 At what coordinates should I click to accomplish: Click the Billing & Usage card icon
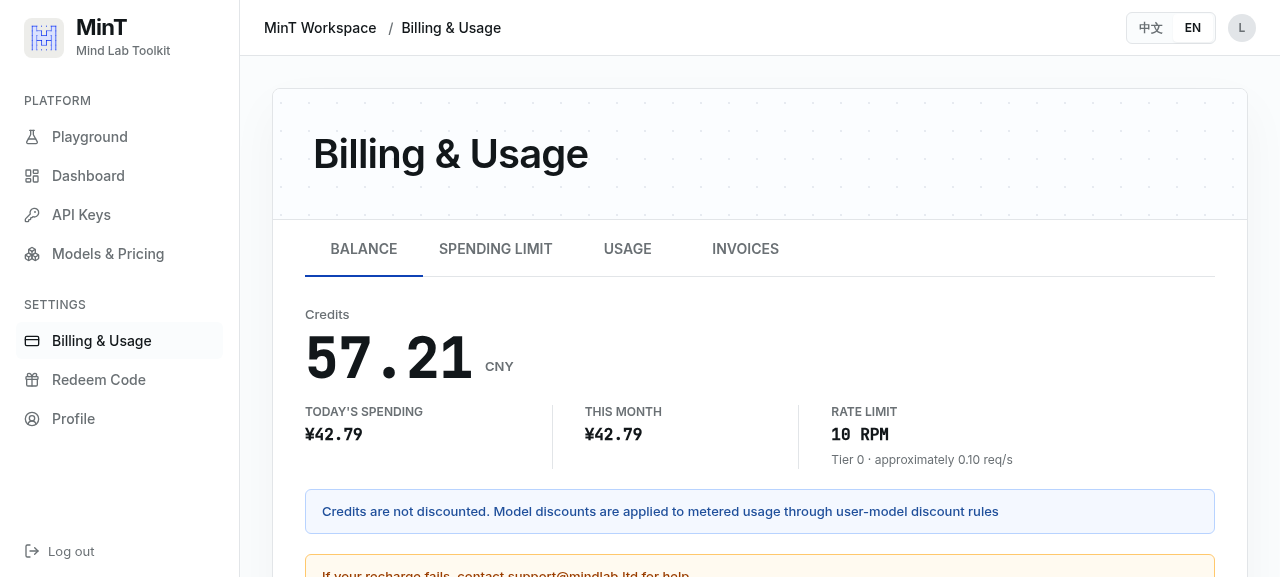(x=32, y=341)
